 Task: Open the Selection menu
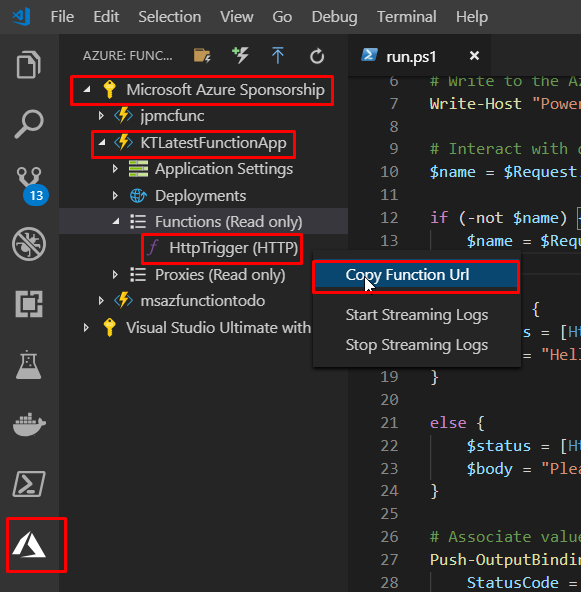(x=170, y=17)
